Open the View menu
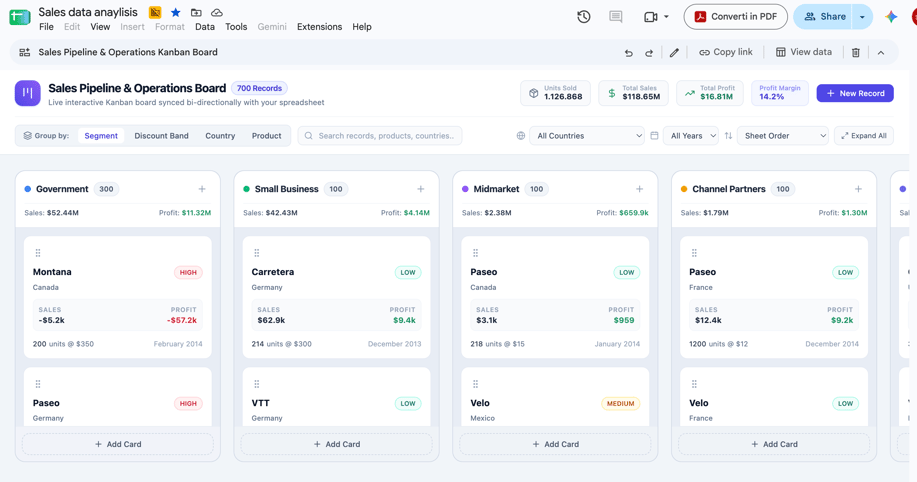This screenshot has height=482, width=917. click(x=100, y=27)
